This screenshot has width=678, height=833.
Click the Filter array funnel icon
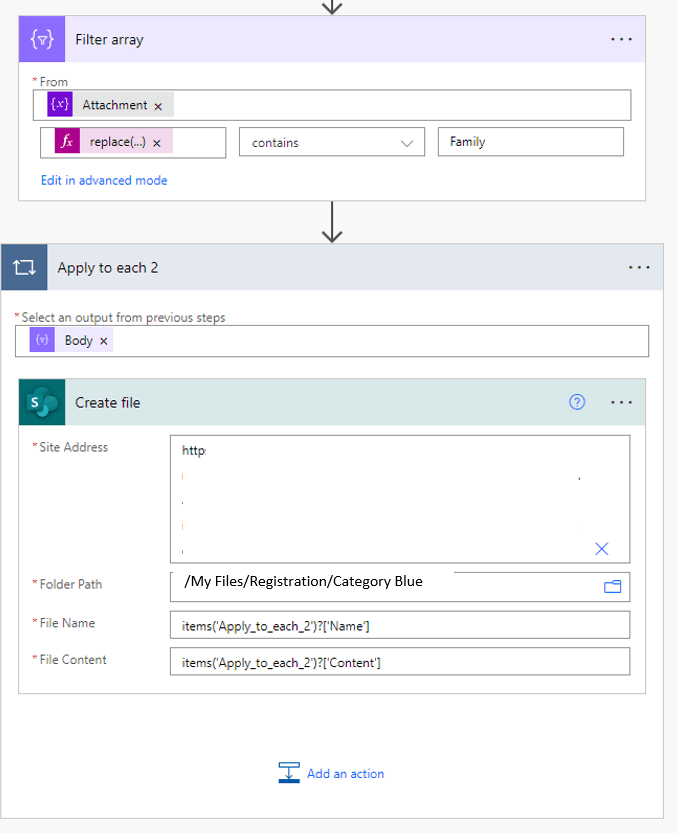click(x=42, y=39)
